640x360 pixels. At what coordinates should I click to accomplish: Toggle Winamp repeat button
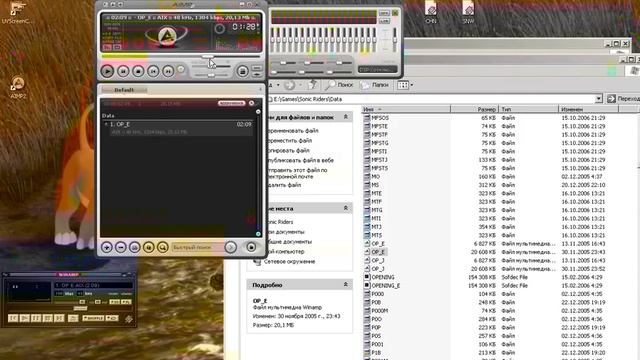(x=112, y=318)
